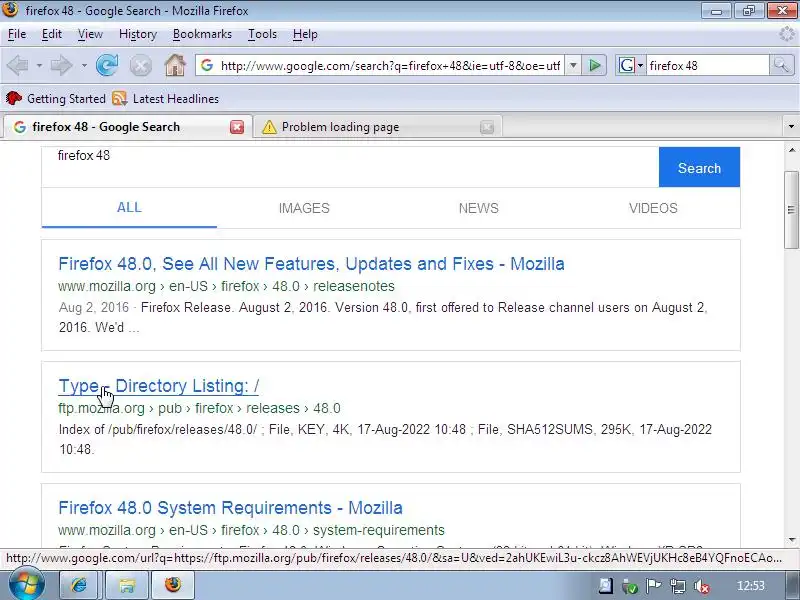Viewport: 800px width, 600px height.
Task: Switch to NEWS results
Action: (479, 208)
